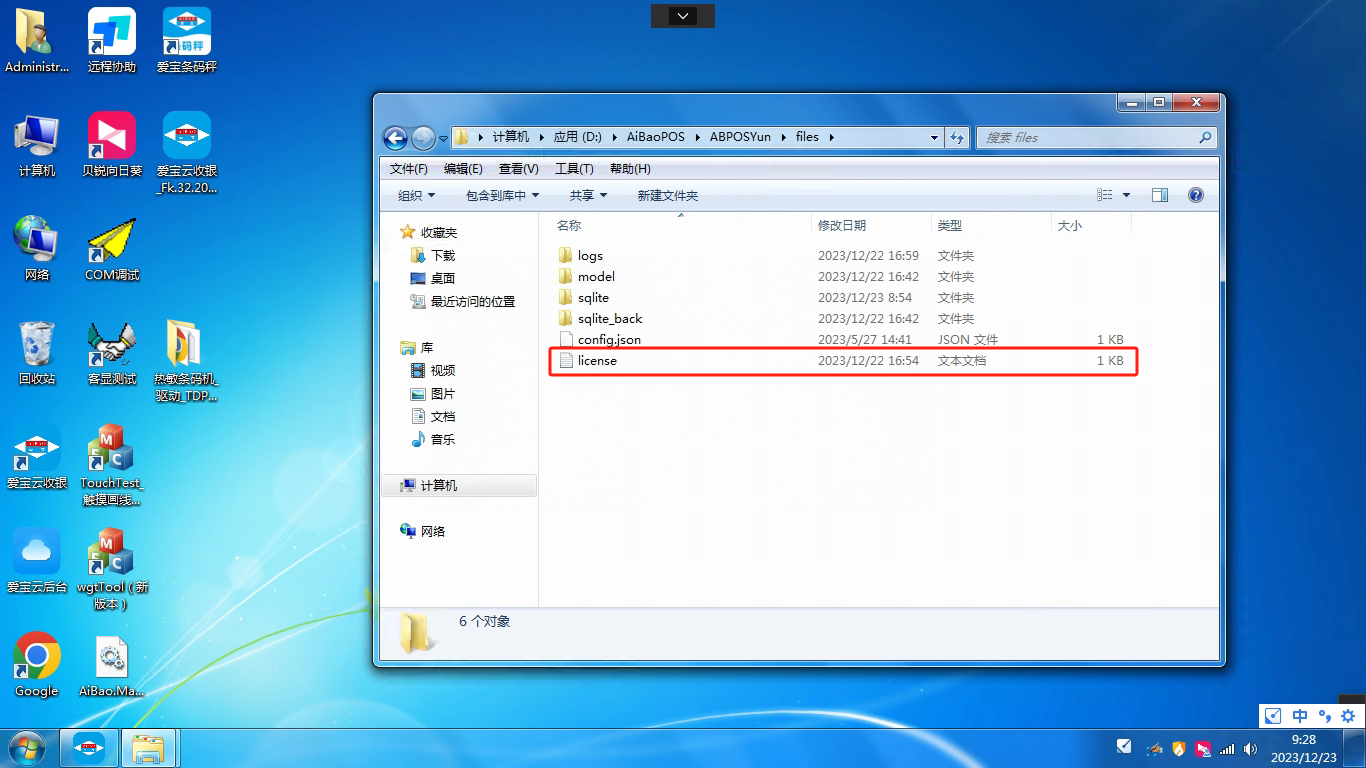Image resolution: width=1366 pixels, height=768 pixels.
Task: Open the view options dropdown arrow
Action: (1126, 195)
